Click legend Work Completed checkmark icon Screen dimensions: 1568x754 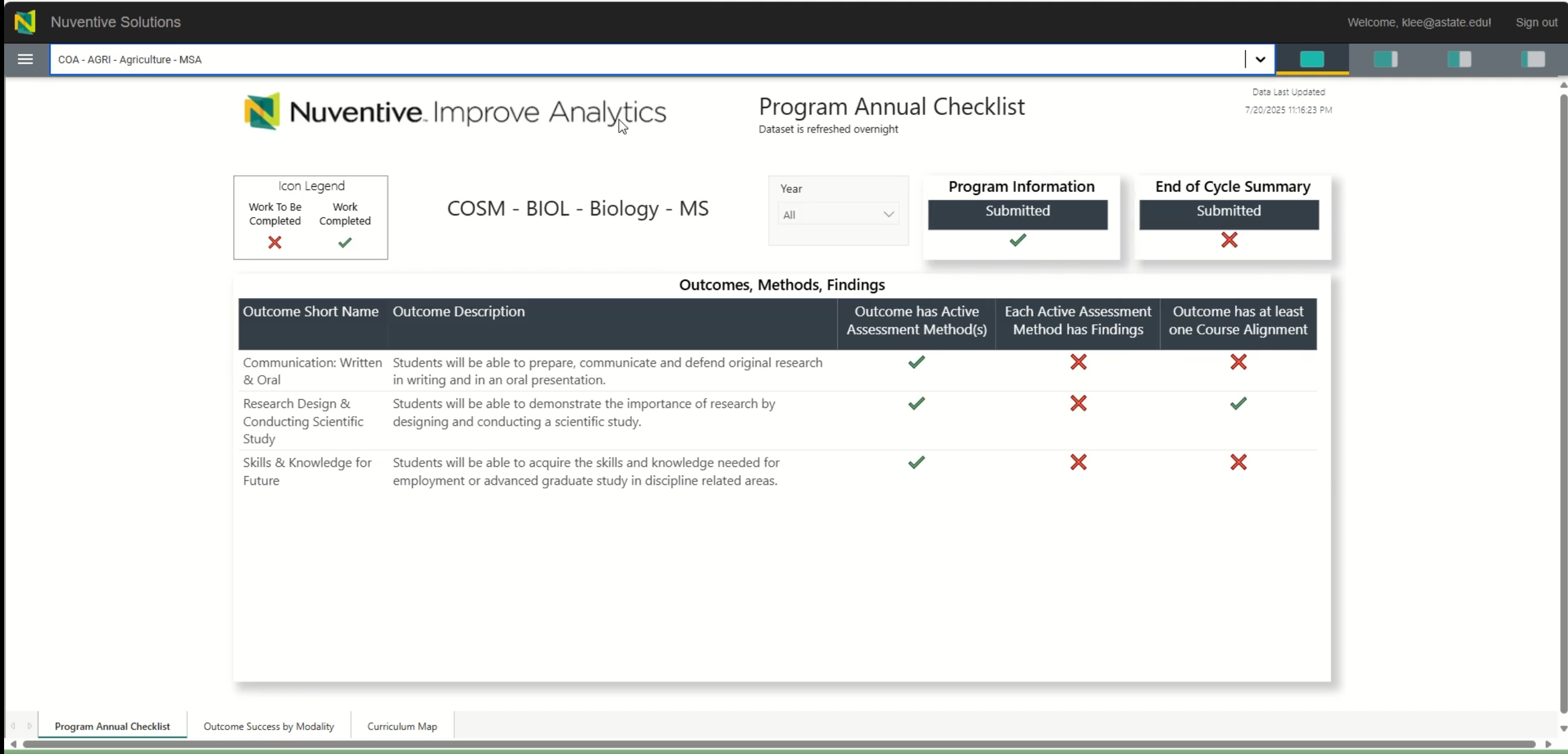[x=344, y=242]
